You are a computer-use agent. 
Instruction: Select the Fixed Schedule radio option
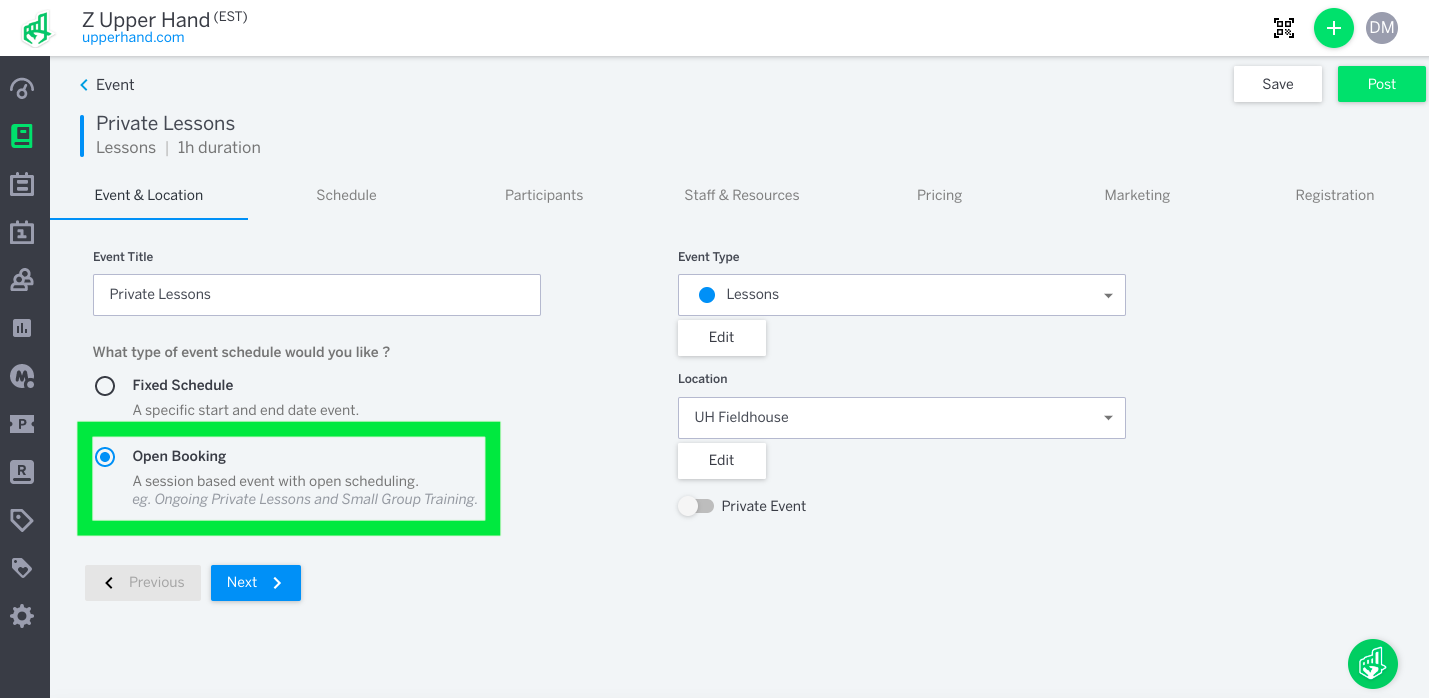pyautogui.click(x=105, y=386)
